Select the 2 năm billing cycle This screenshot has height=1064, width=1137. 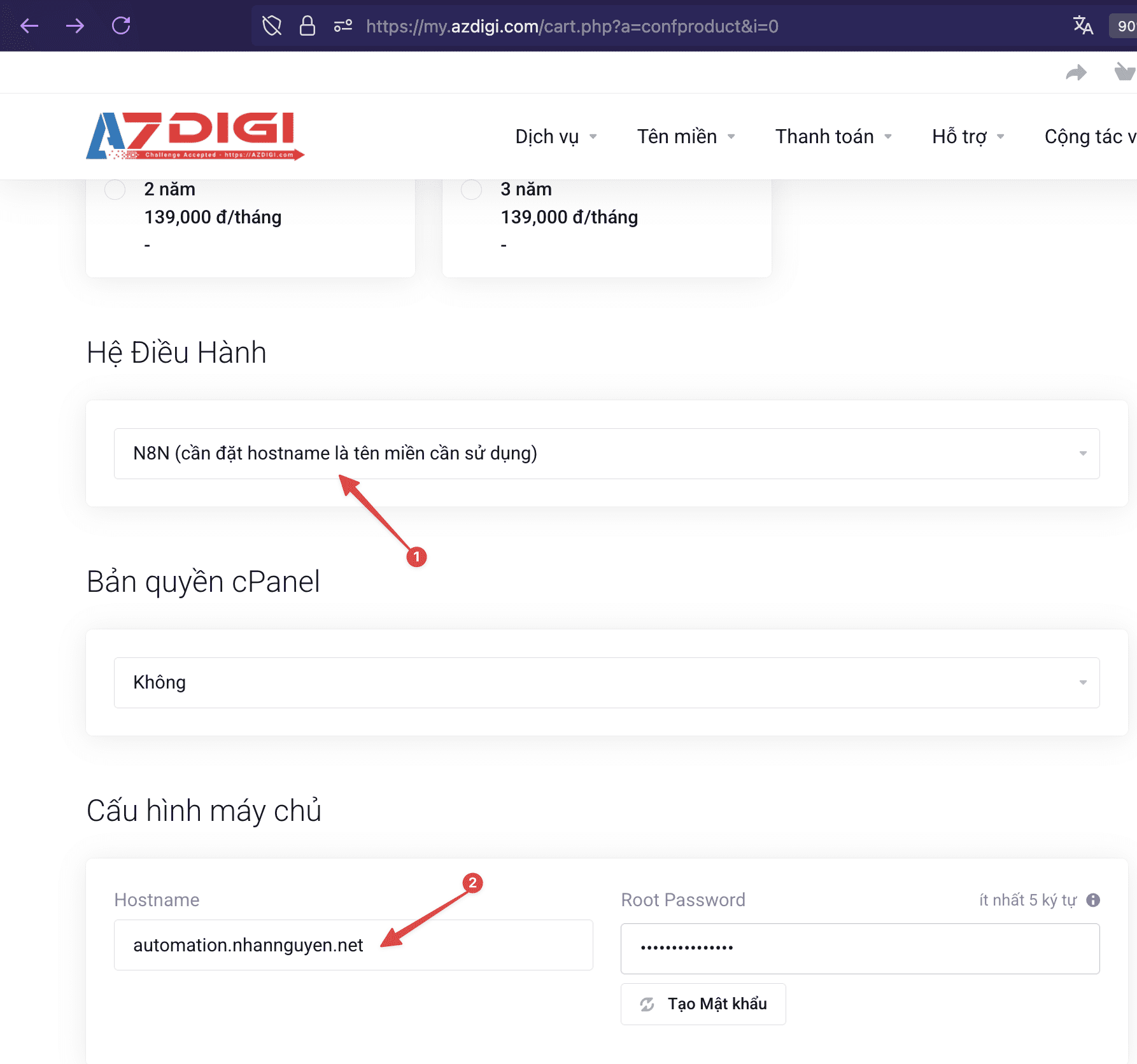pyautogui.click(x=115, y=190)
